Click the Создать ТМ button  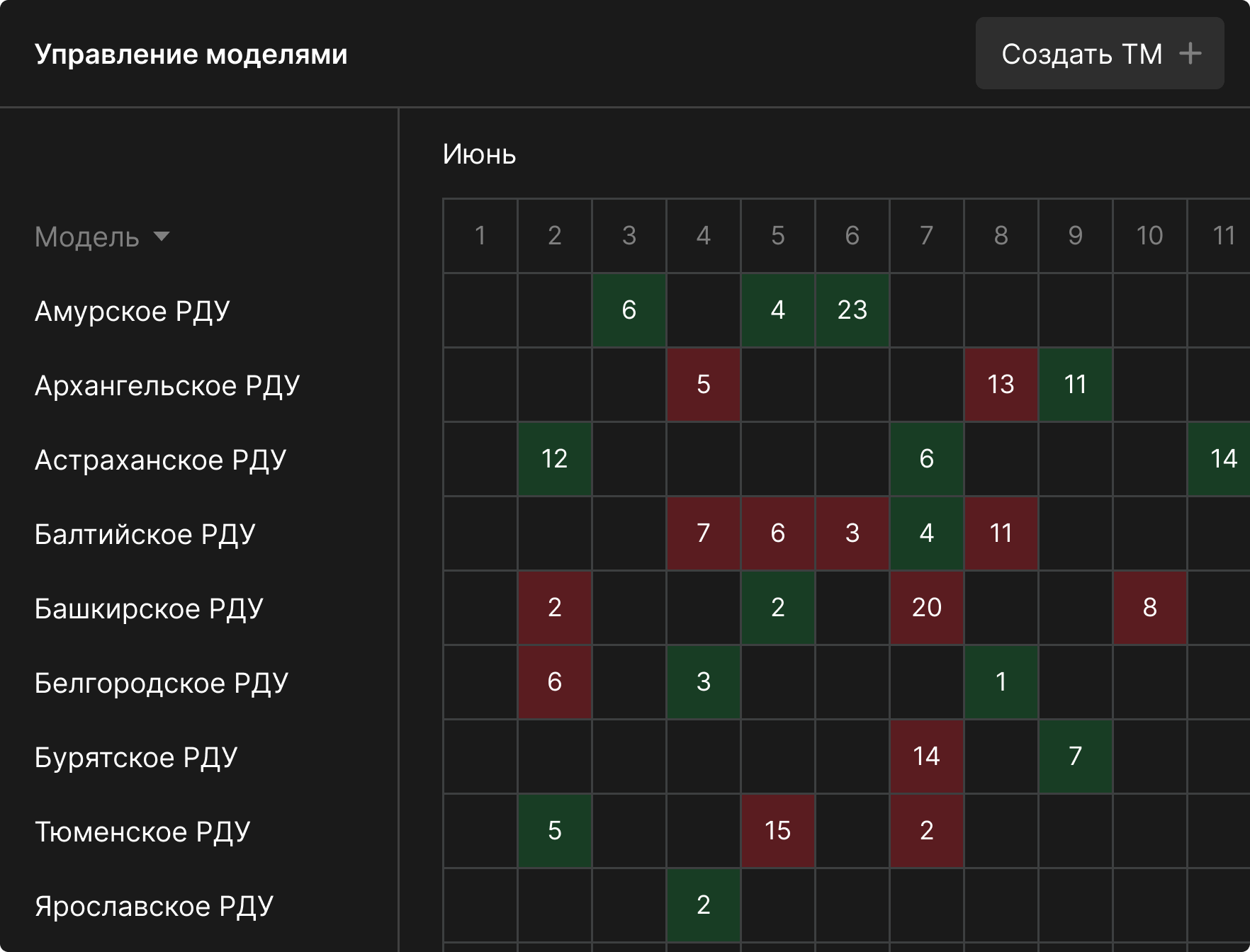(1100, 53)
